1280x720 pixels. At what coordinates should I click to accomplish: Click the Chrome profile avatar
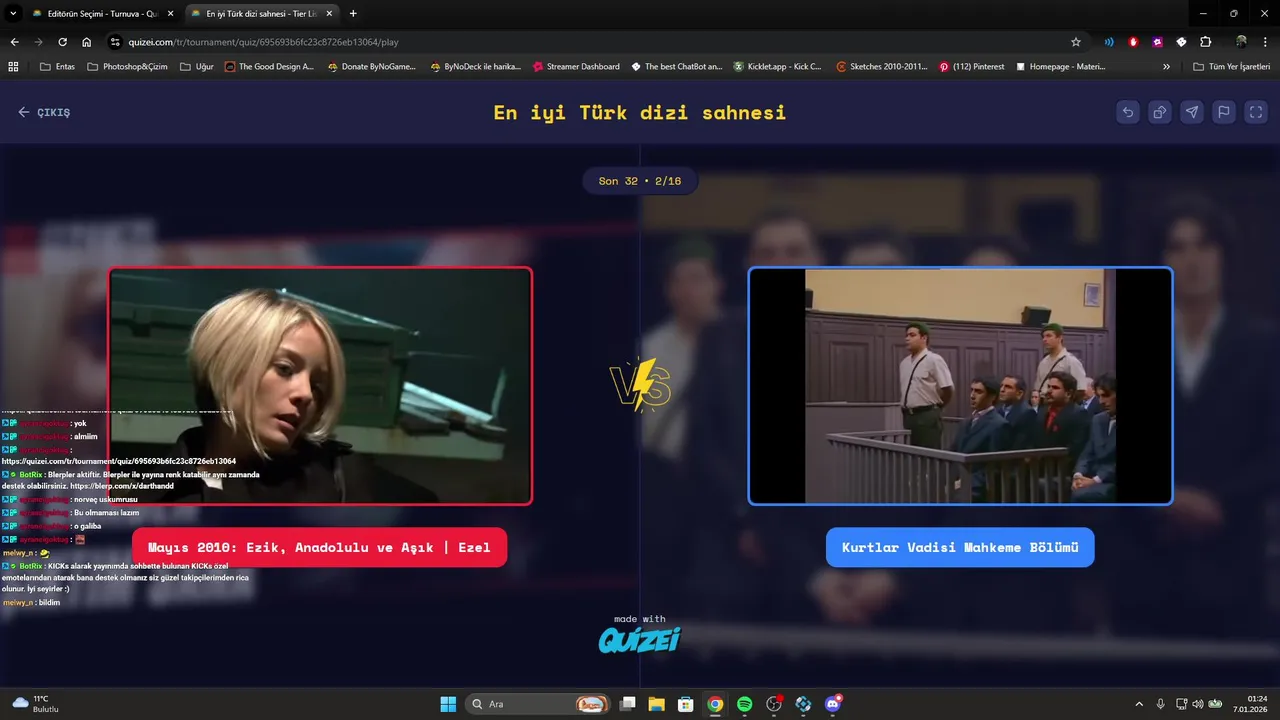(1241, 42)
